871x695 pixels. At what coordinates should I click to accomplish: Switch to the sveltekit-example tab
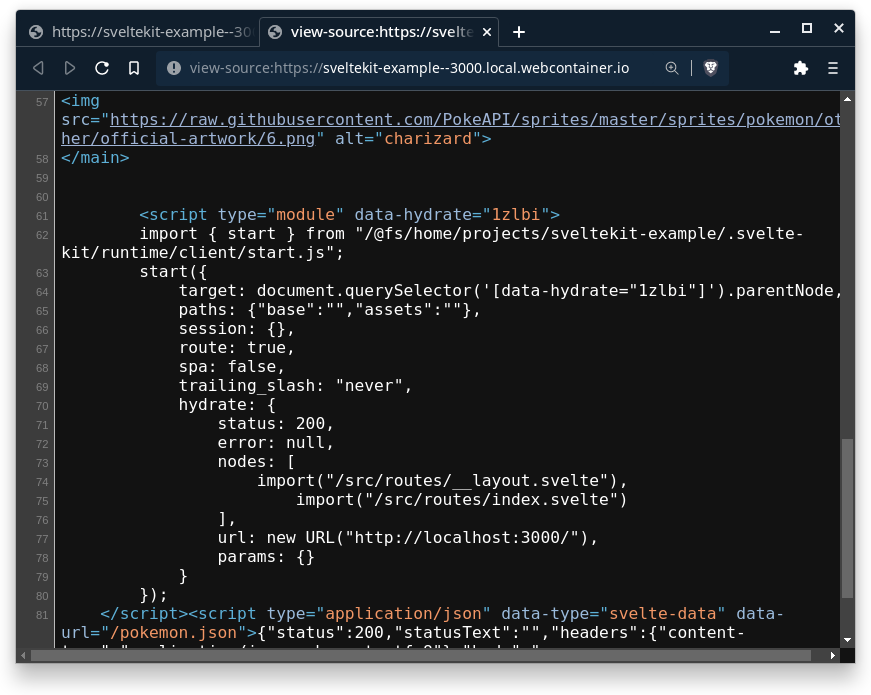(142, 32)
